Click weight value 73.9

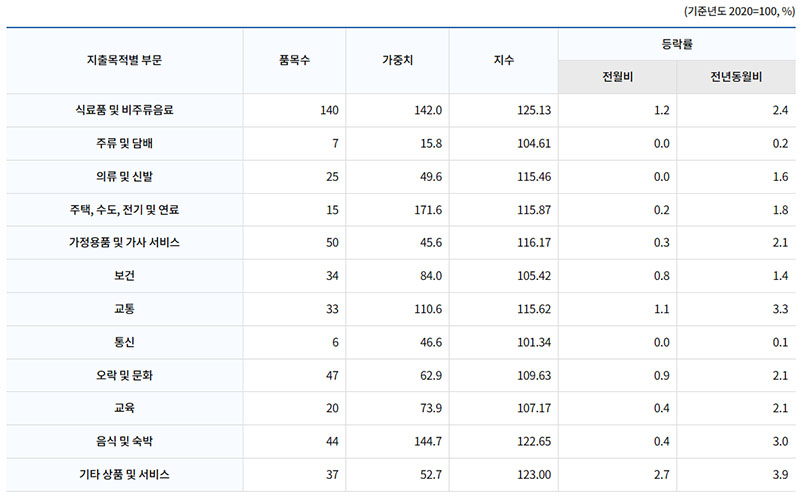(x=431, y=408)
